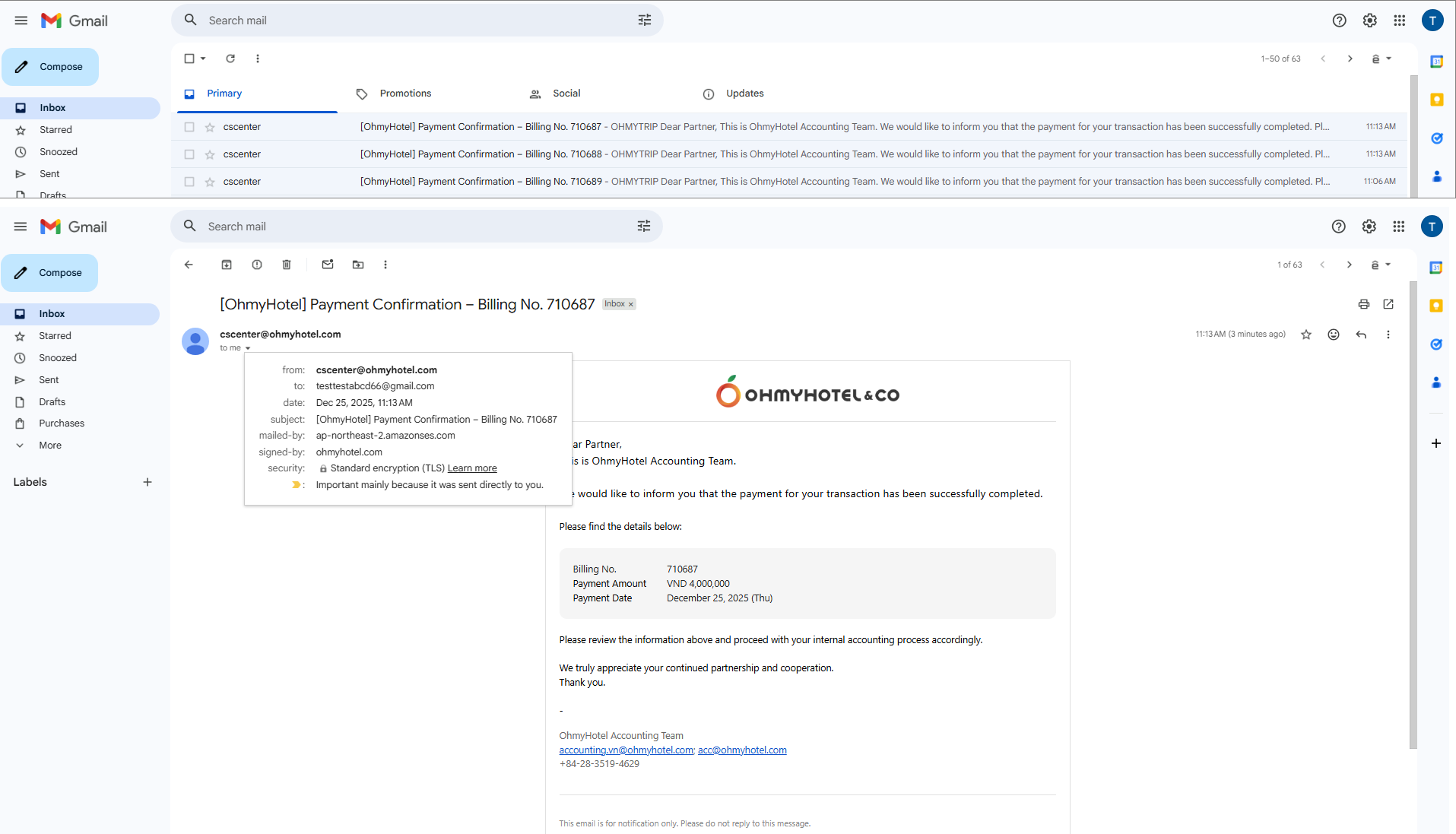
Task: Select the Billing No. 710689 email checkbox
Action: pos(189,182)
